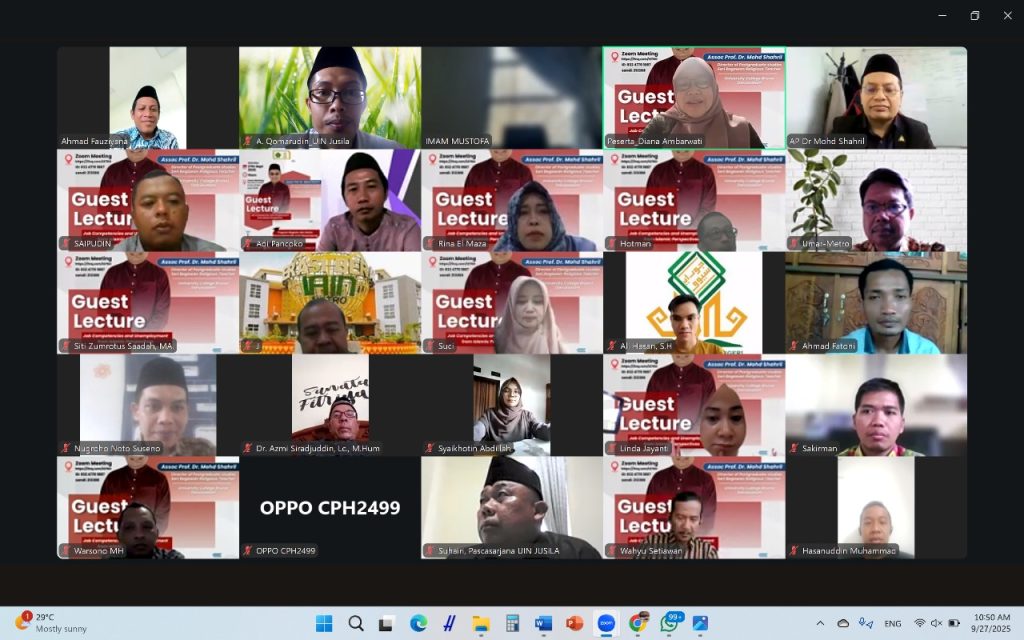The image size is (1024, 640).
Task: Open the ENG language input switcher
Action: coord(892,623)
